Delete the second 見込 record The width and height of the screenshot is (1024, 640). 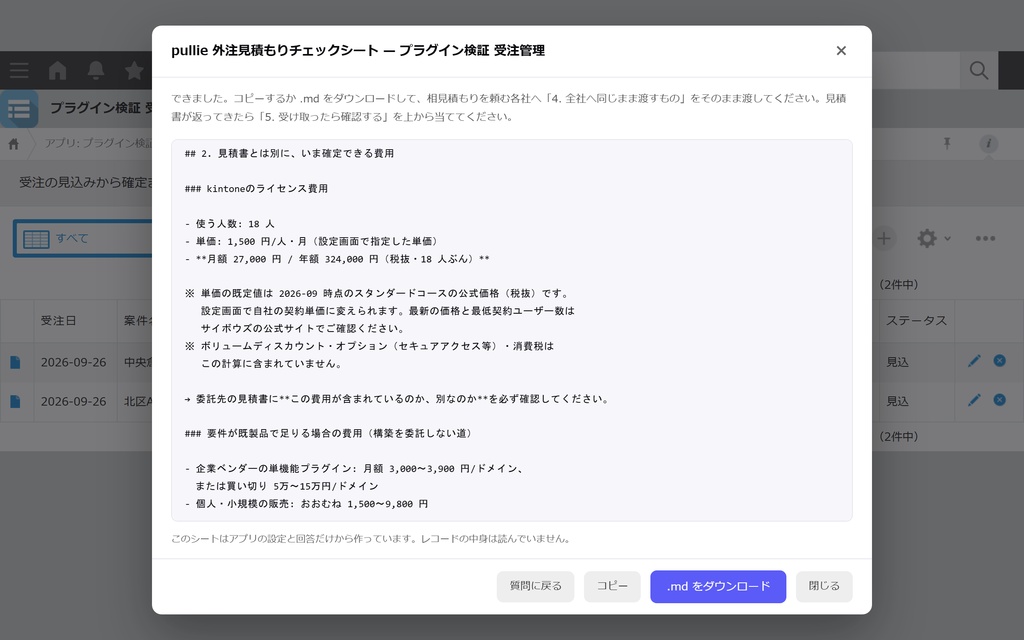pos(999,400)
